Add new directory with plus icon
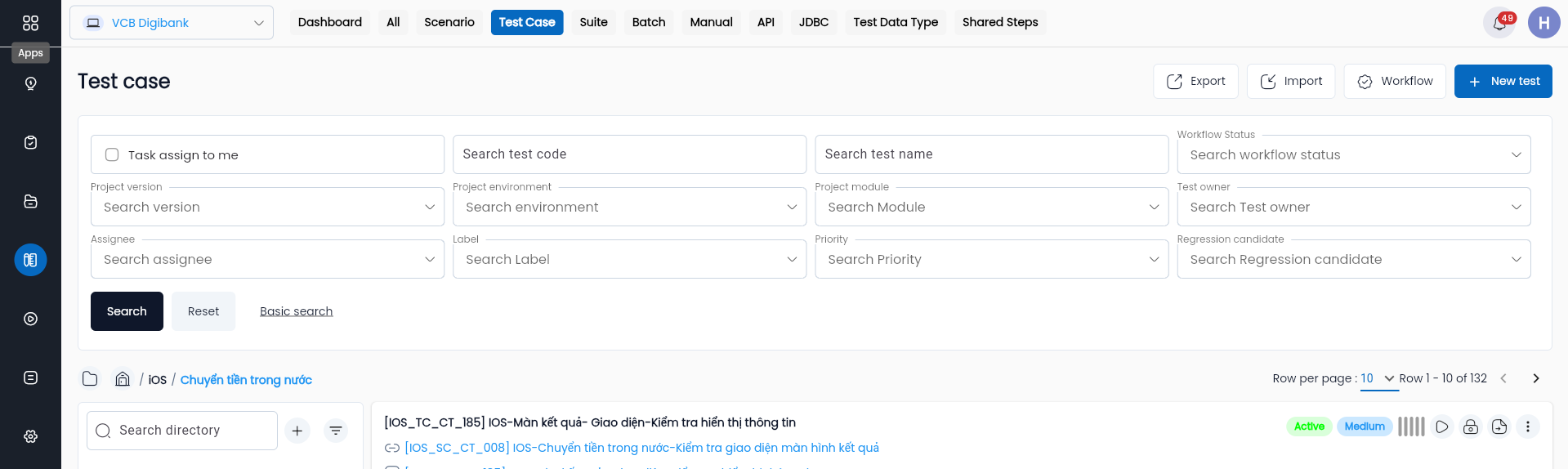 coord(297,431)
